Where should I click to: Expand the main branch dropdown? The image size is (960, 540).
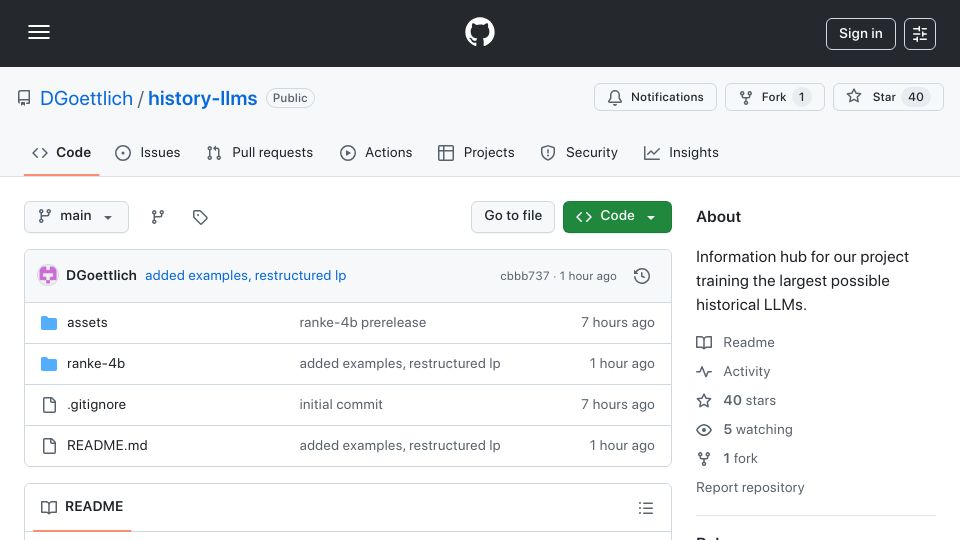tap(77, 217)
